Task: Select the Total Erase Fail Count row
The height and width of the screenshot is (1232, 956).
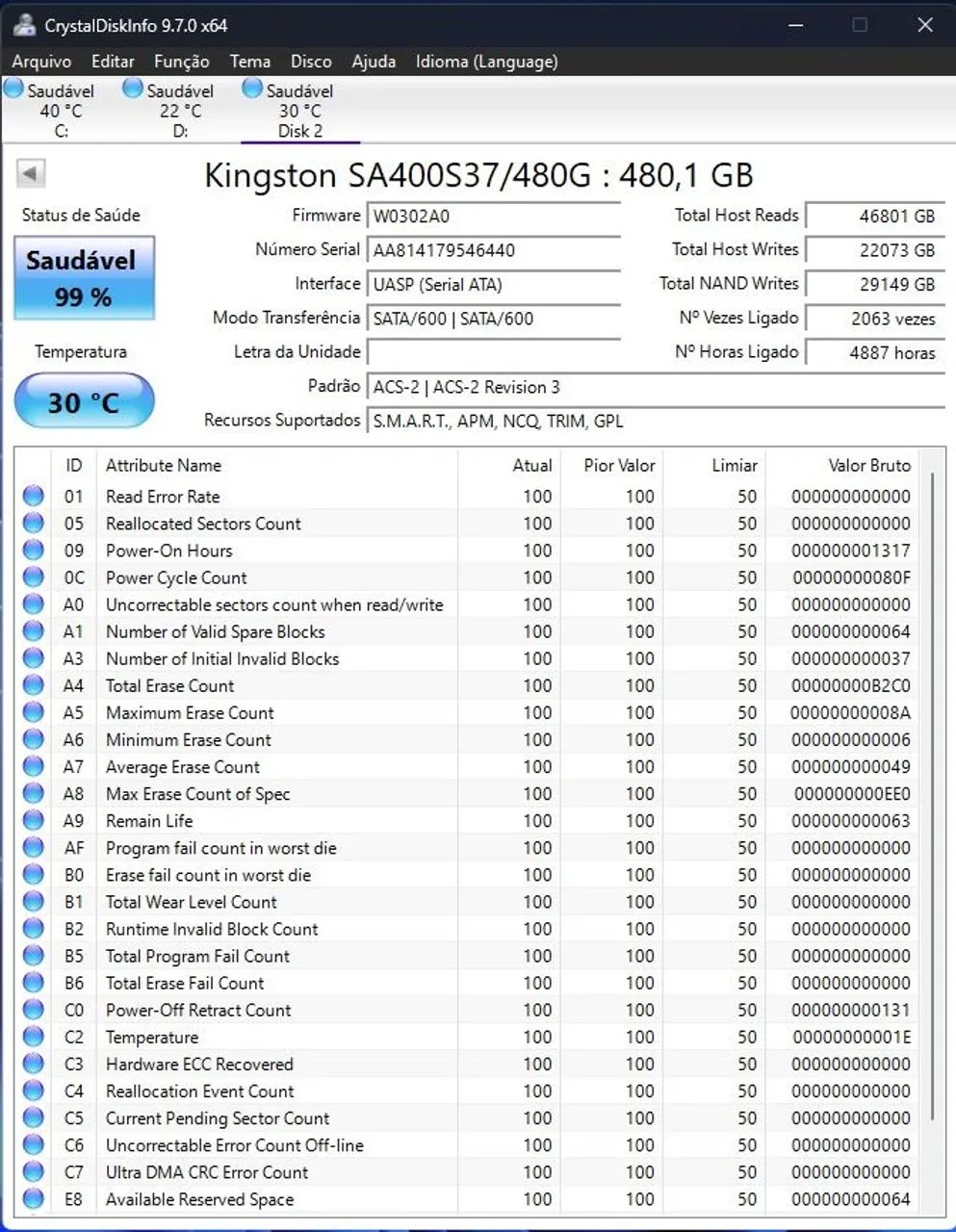Action: (467, 983)
